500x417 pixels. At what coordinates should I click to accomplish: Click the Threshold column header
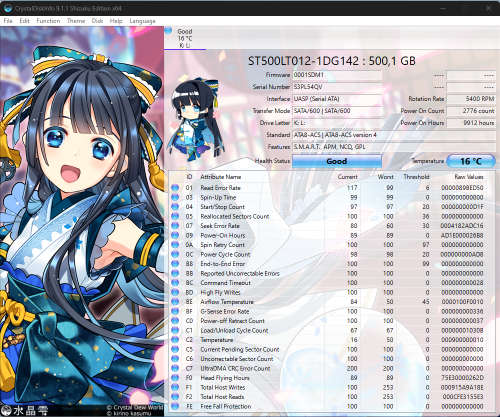coord(416,177)
